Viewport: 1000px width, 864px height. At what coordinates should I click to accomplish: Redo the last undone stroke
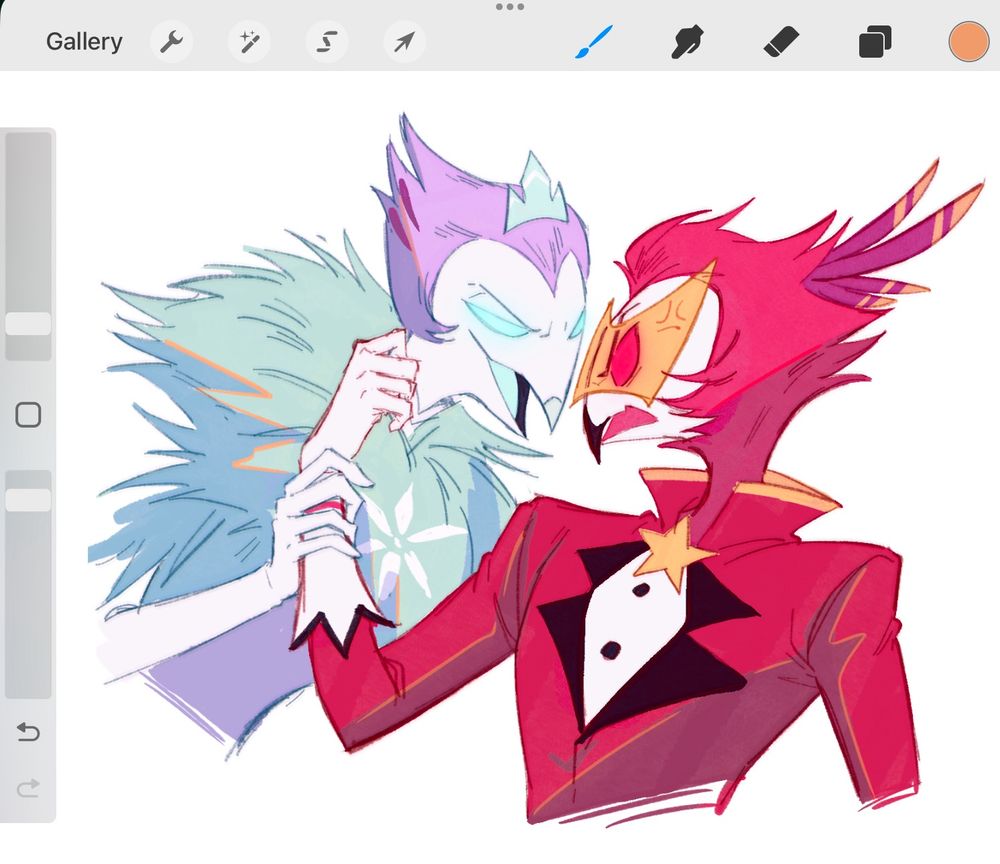click(x=28, y=788)
